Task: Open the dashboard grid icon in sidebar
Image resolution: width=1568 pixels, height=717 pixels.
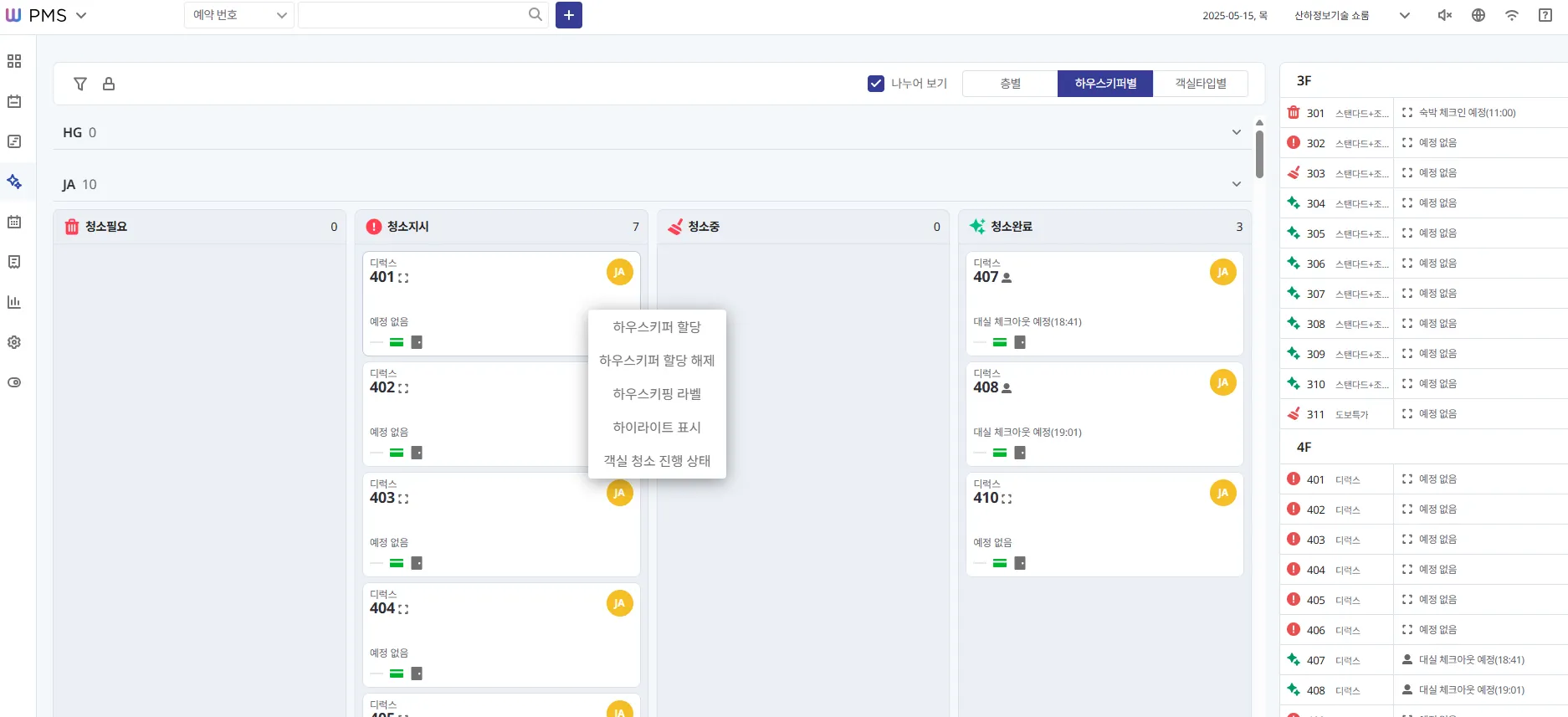Action: (14, 61)
